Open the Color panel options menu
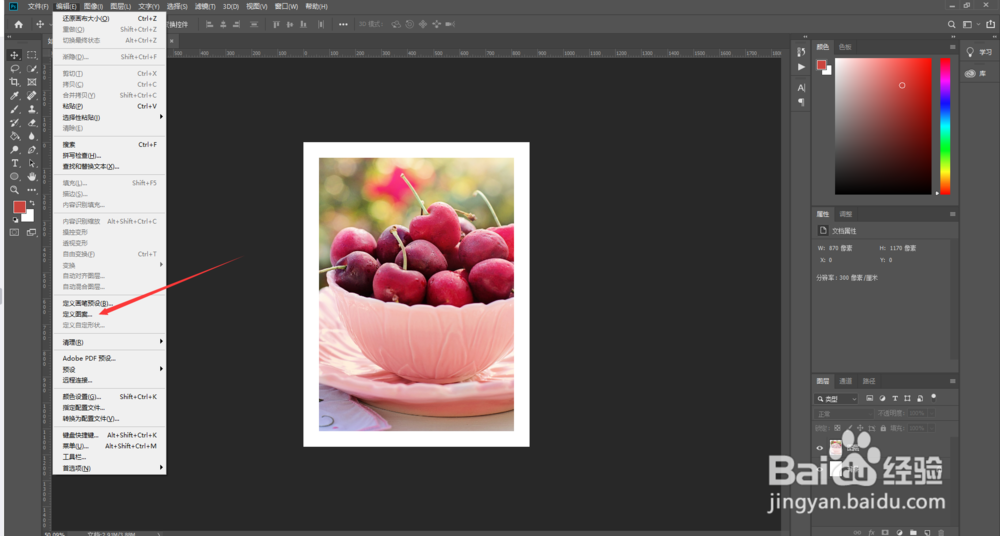 pyautogui.click(x=953, y=47)
